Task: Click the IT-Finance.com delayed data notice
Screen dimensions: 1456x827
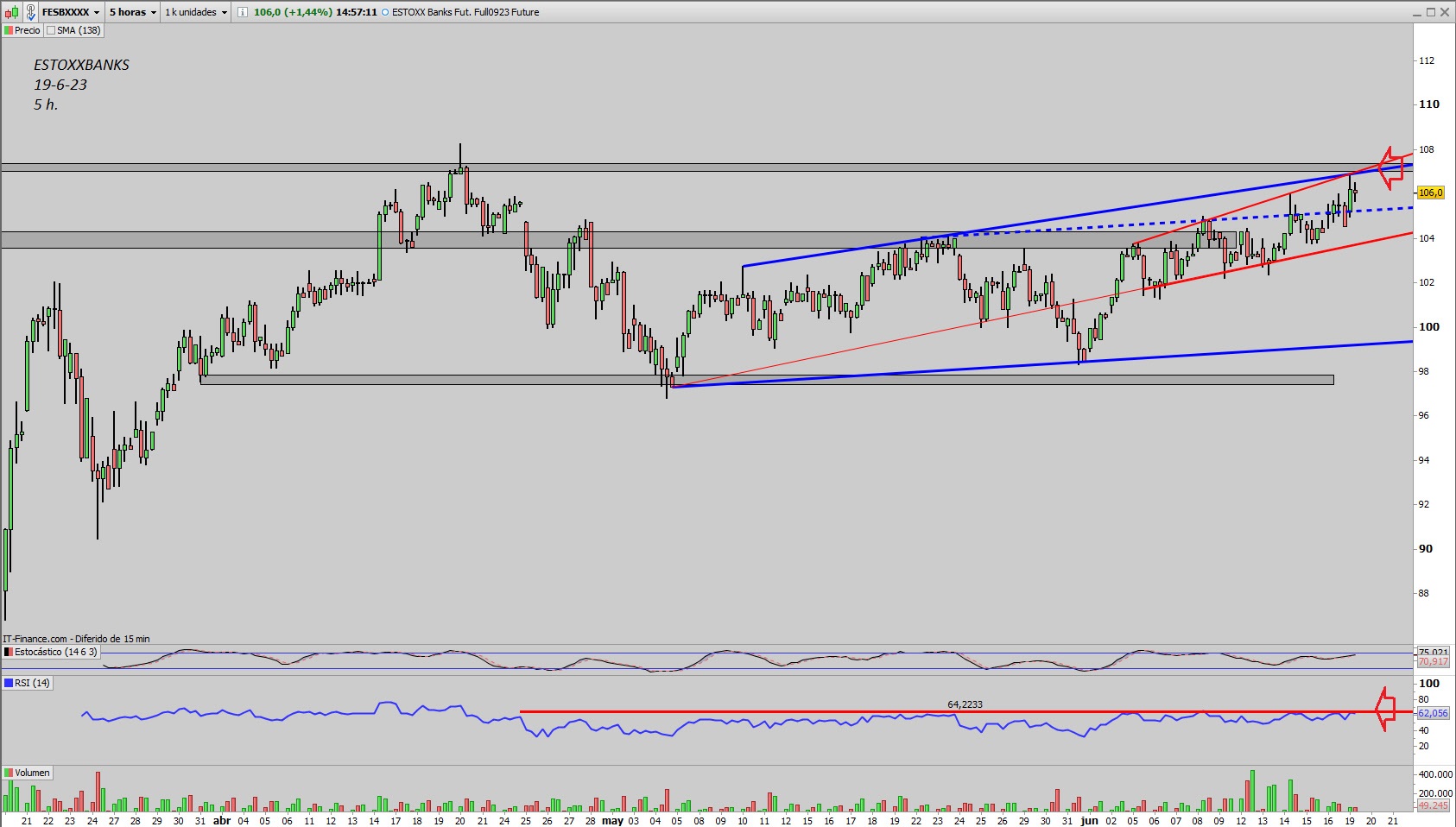Action: (76, 639)
